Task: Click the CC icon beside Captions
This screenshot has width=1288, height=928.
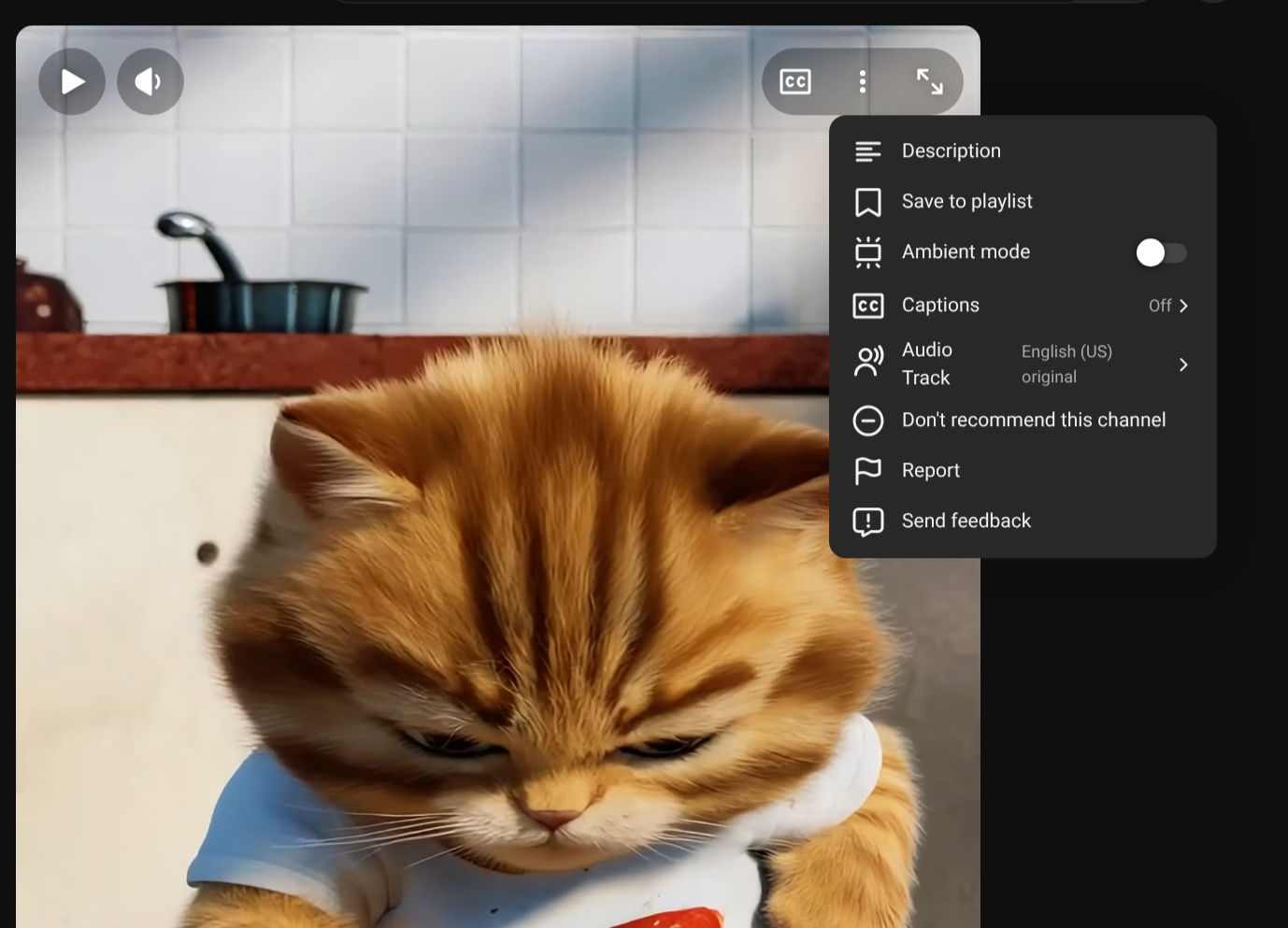Action: tap(868, 306)
